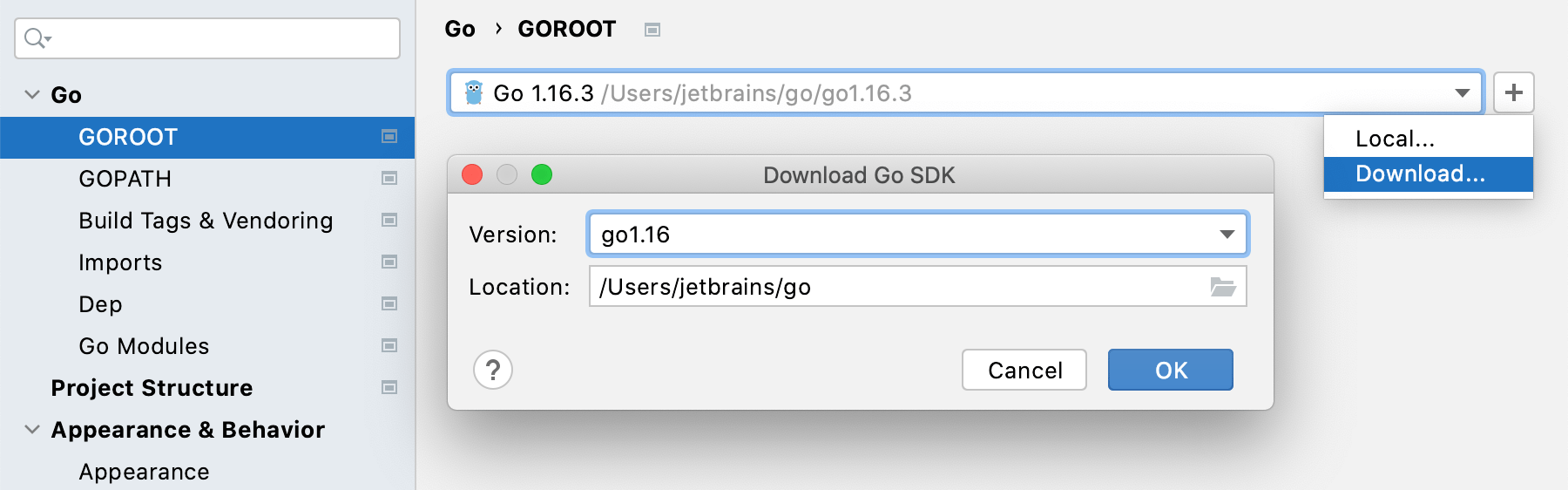This screenshot has height=490, width=1568.
Task: Click the Go gopher icon in SDK selector
Action: pos(474,92)
